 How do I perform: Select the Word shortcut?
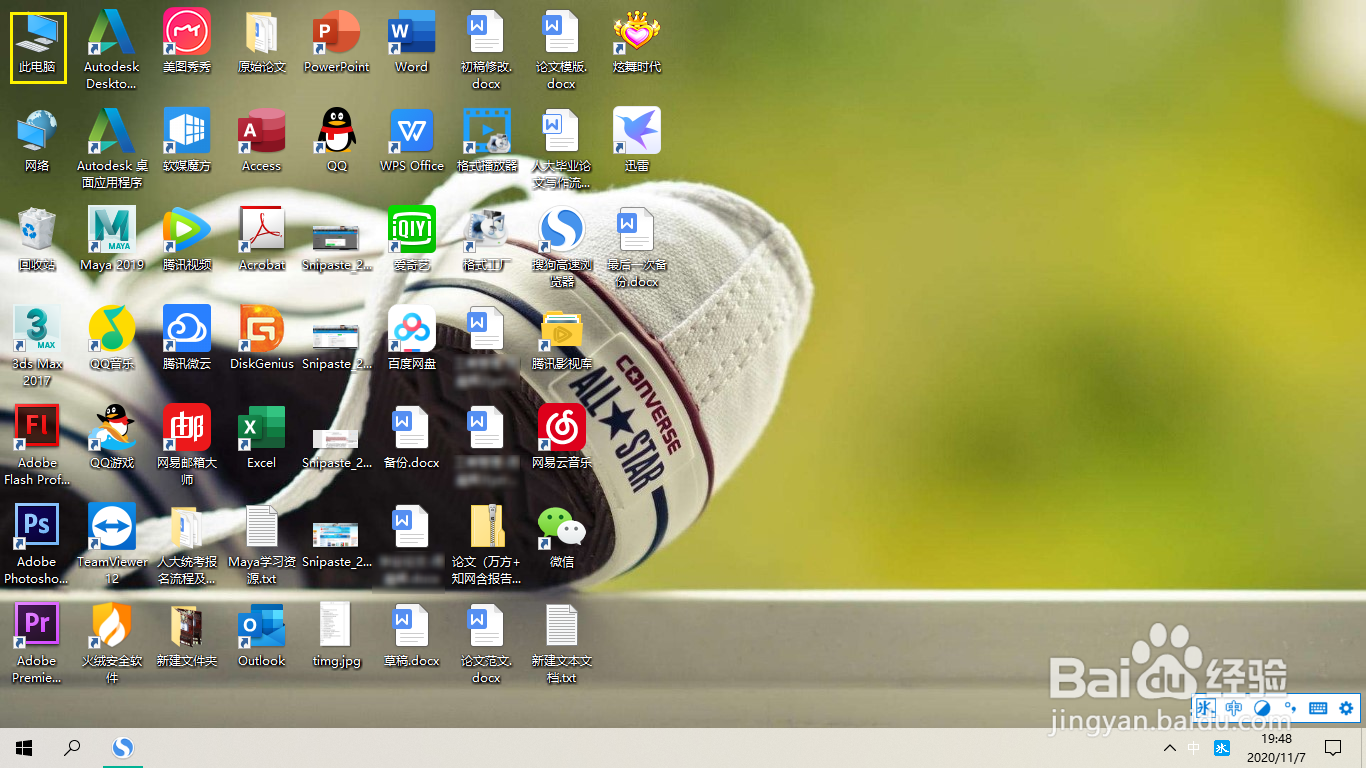click(412, 42)
